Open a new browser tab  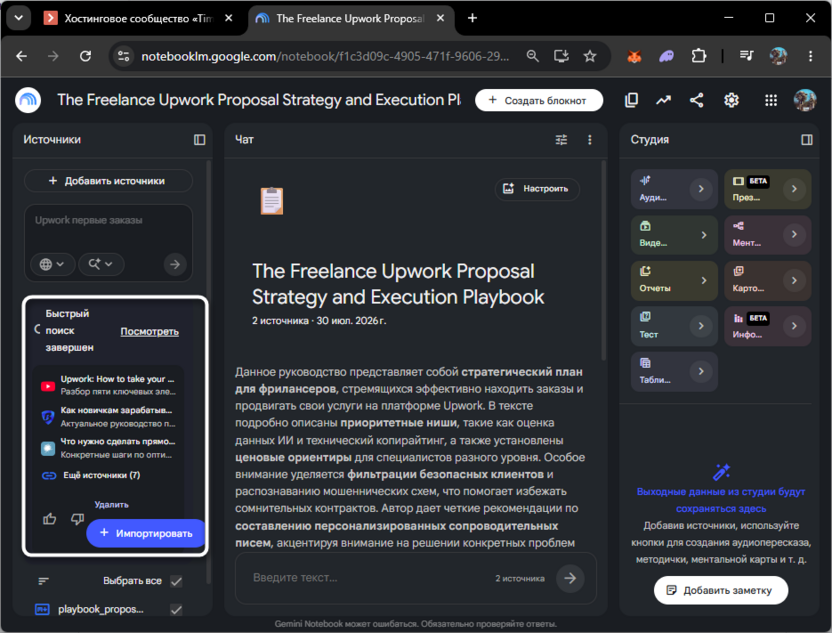click(472, 18)
